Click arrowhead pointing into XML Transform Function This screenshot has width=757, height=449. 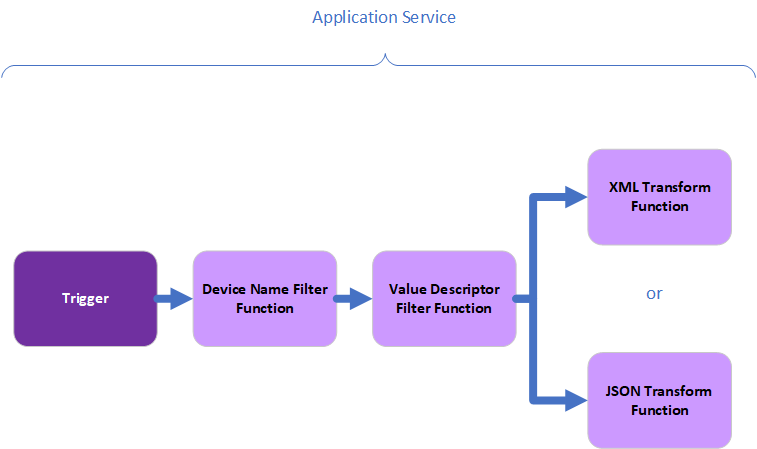[575, 197]
